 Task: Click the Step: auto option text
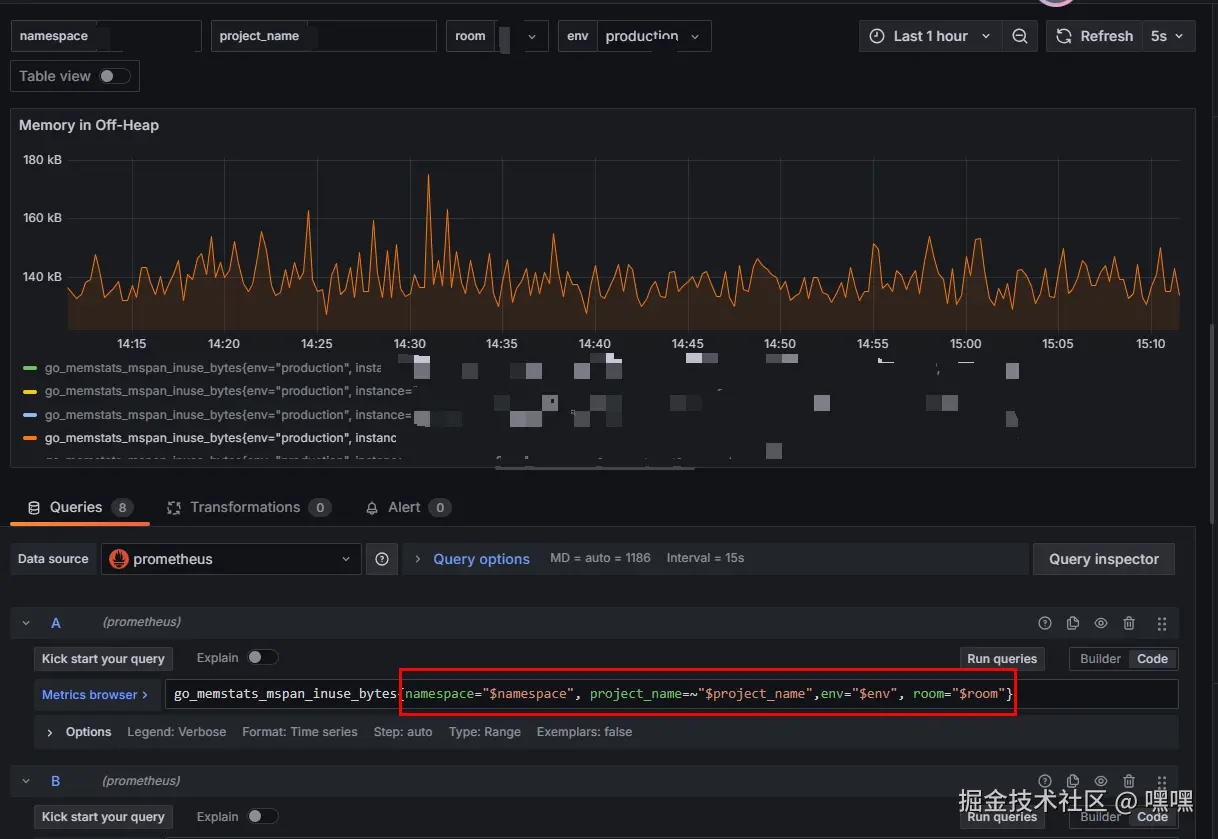point(403,732)
